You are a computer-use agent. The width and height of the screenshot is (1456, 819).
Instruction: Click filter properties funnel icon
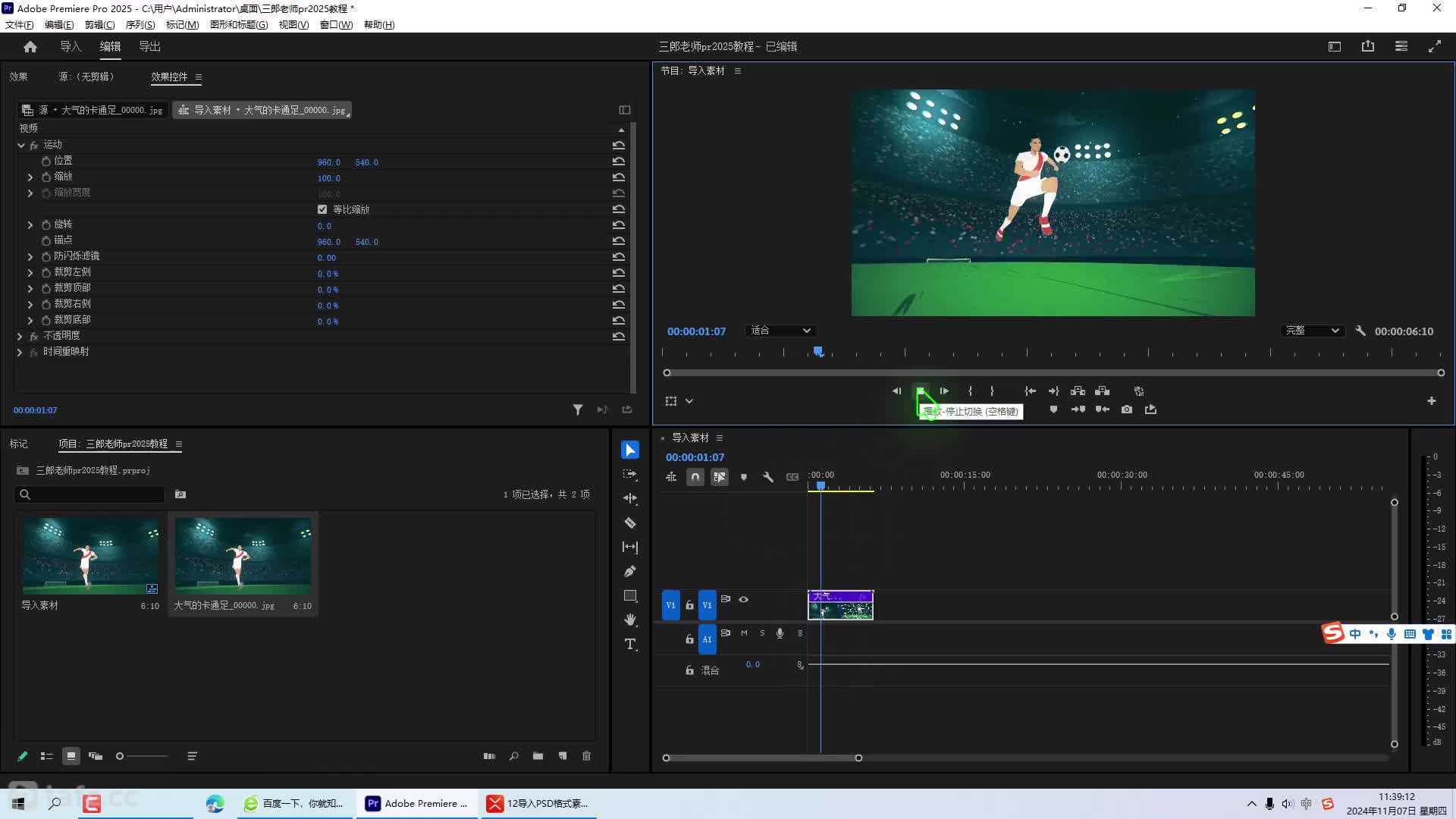[x=578, y=409]
